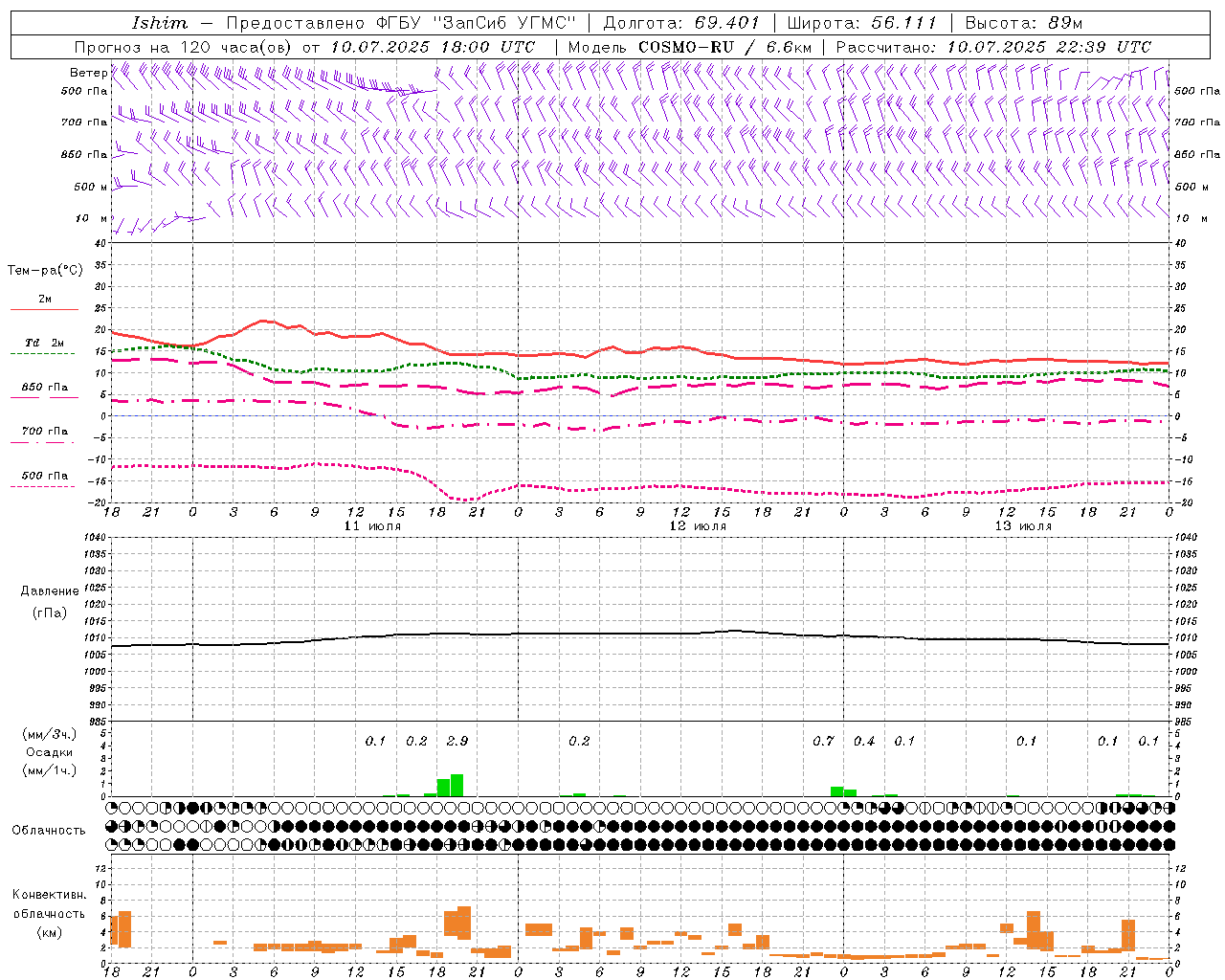The image size is (1225, 980).
Task: Click the "13 июля" date label
Action: pos(1023,526)
